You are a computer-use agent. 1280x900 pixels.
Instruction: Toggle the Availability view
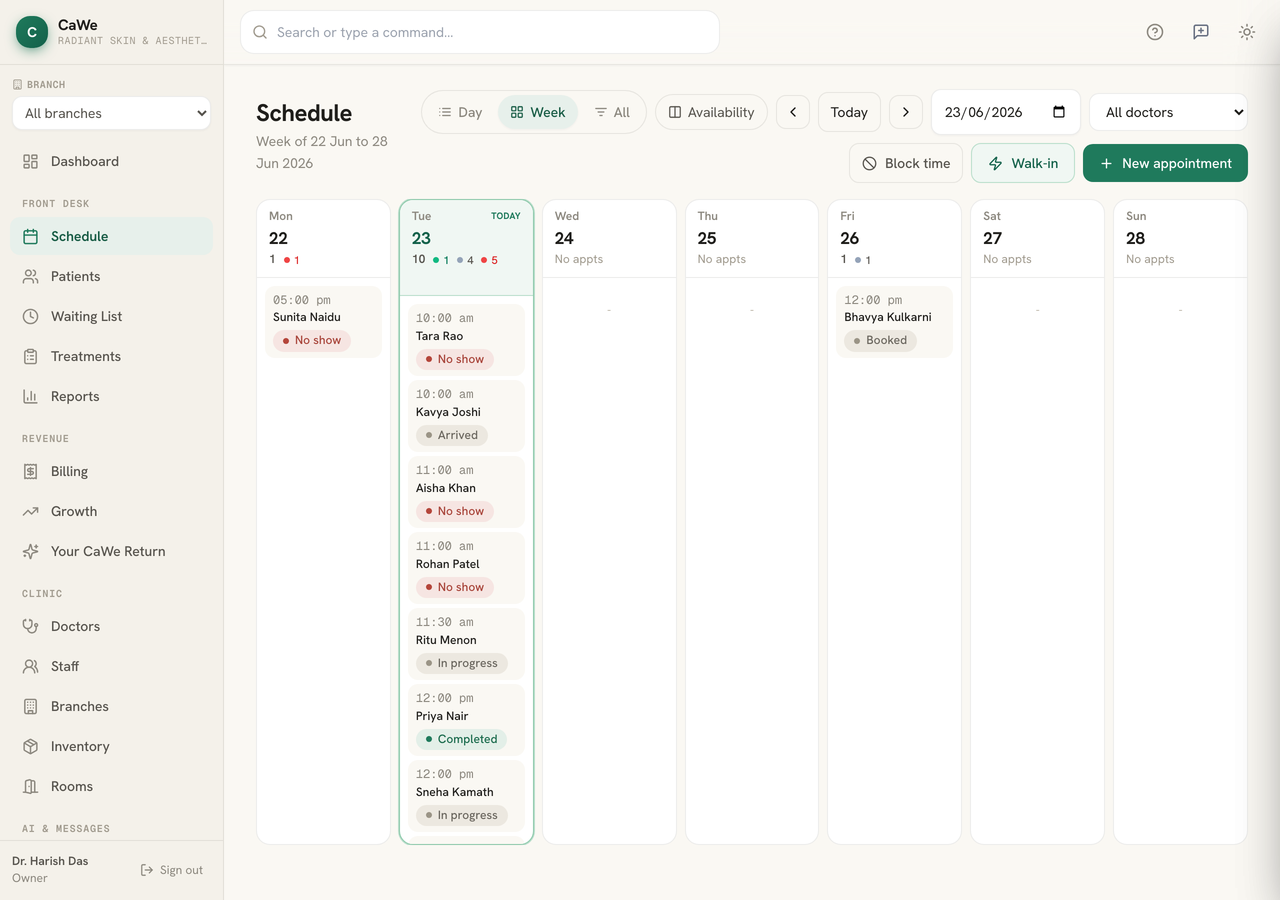[x=711, y=112]
